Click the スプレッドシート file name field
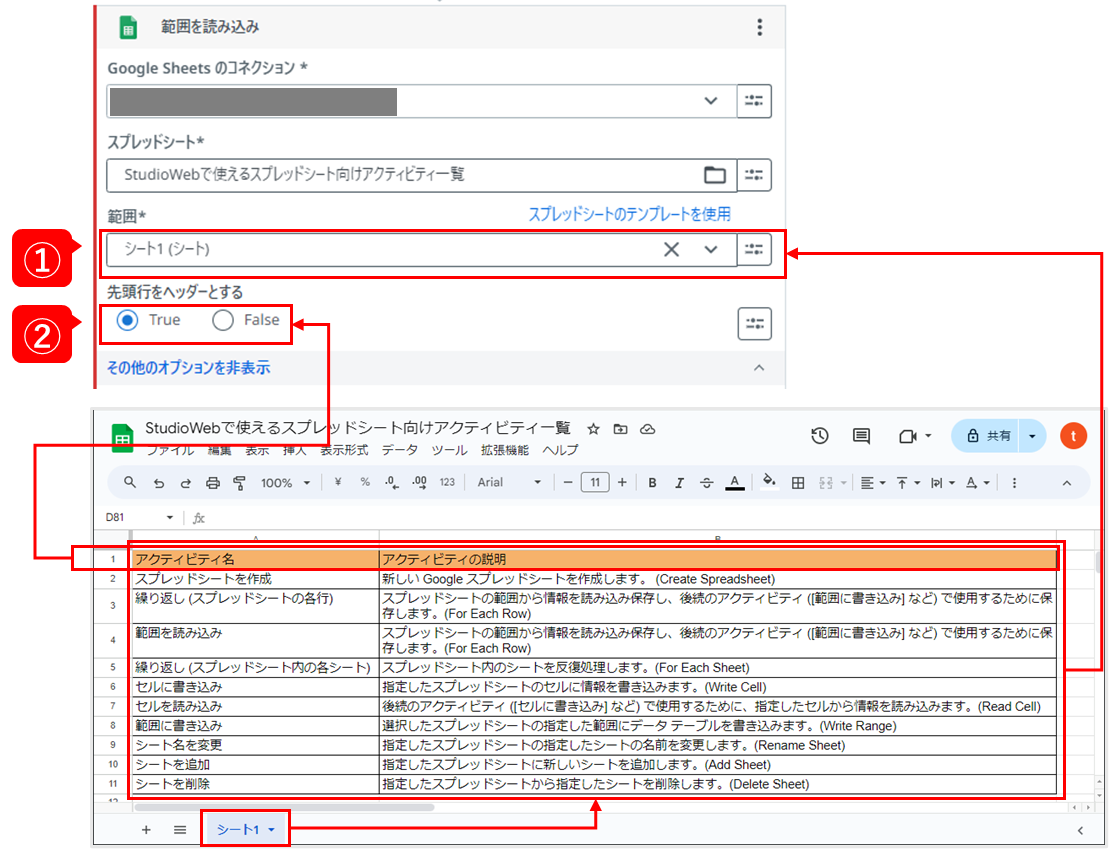Screen dimensions: 1109x849 (x=422, y=175)
